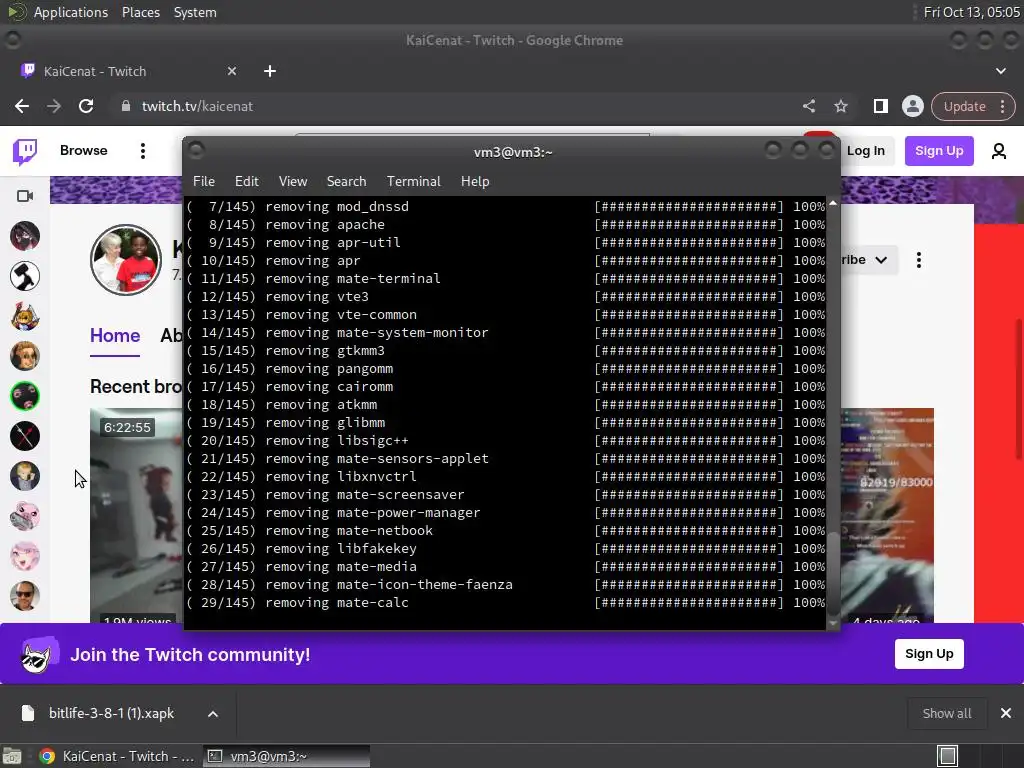1024x768 pixels.
Task: Open sidebar channel with pink-haired anime avatar
Action: 25,556
